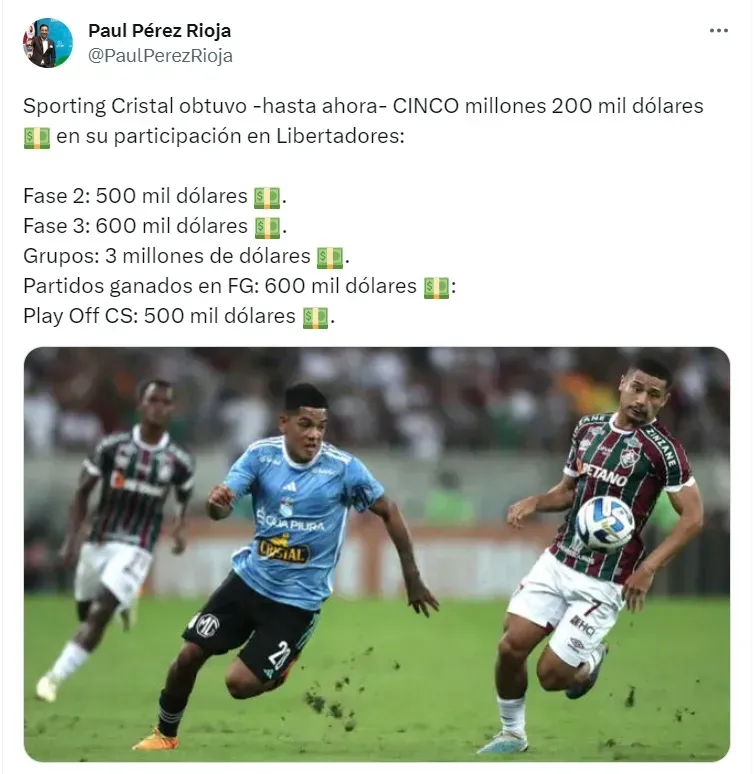The image size is (756, 774).
Task: Click Paul Pérez Rioja's profile avatar
Action: coord(47,43)
